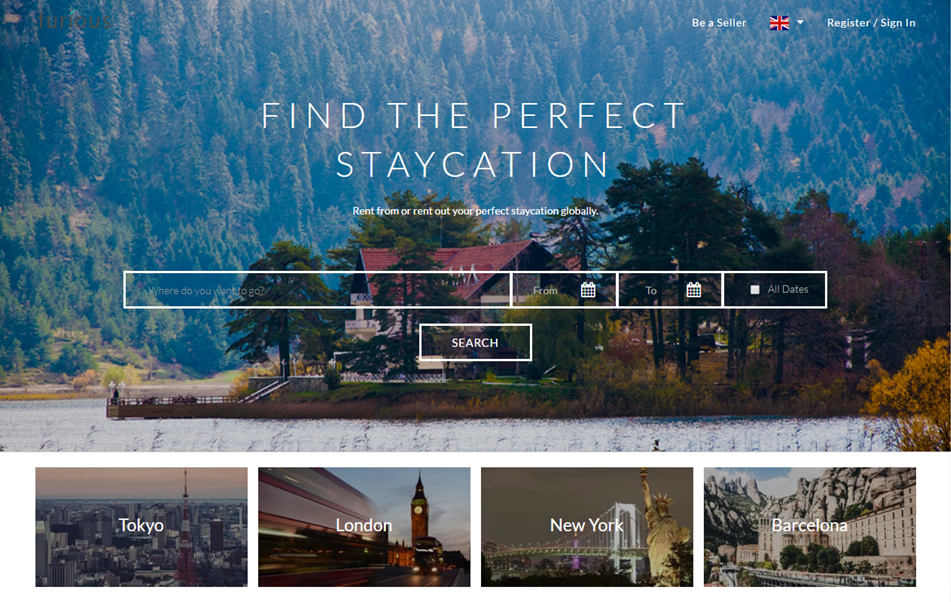Image resolution: width=951 pixels, height=602 pixels.
Task: Focus the 'Where do you want to go?' field
Action: (318, 290)
